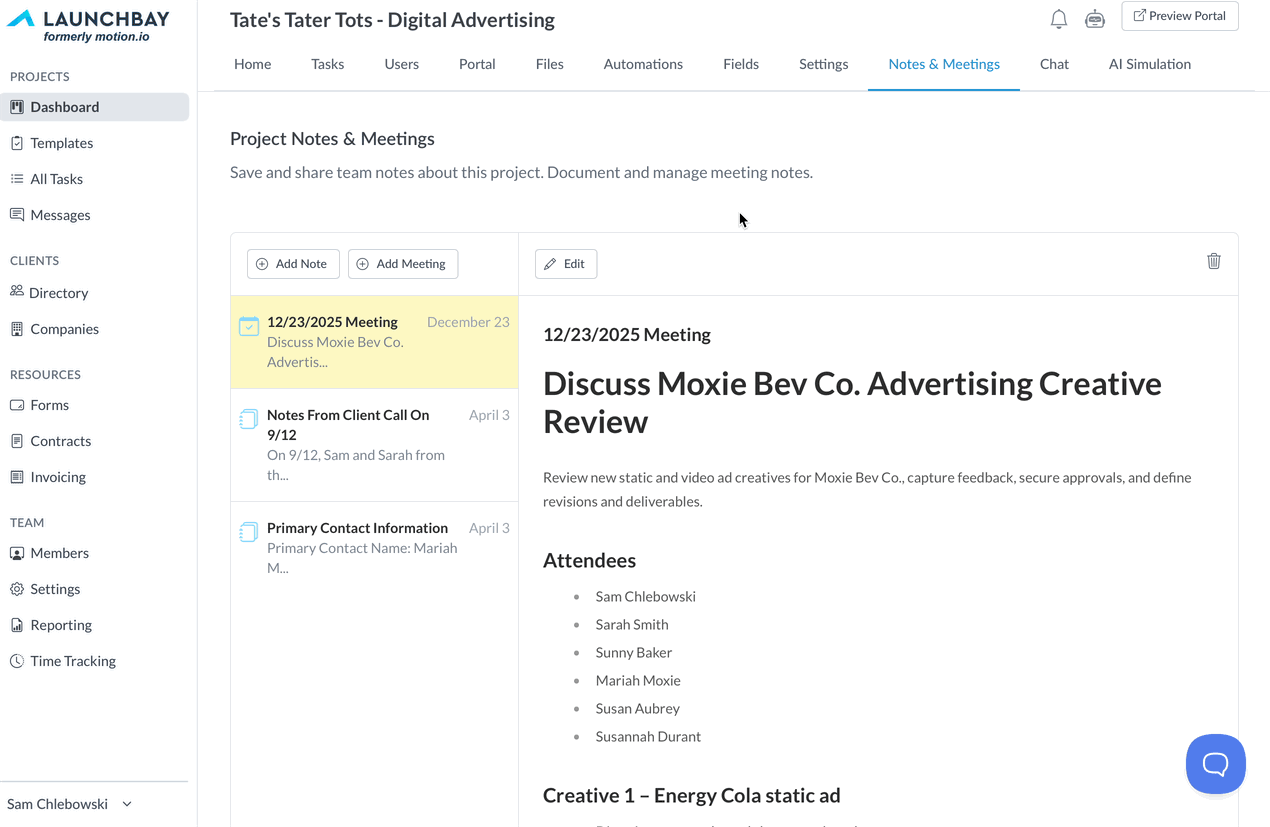Viewport: 1270px width, 827px height.
Task: Click note icon beside Notes From Client Call
Action: pos(249,419)
